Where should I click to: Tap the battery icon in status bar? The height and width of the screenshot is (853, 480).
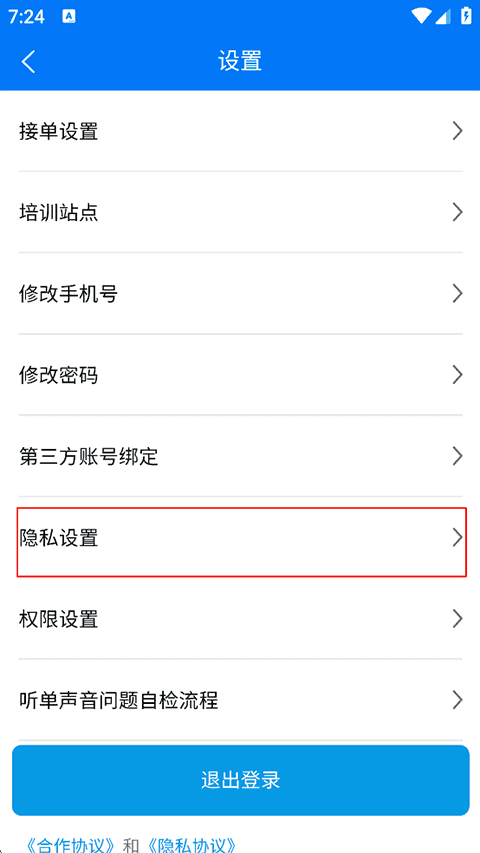(466, 16)
